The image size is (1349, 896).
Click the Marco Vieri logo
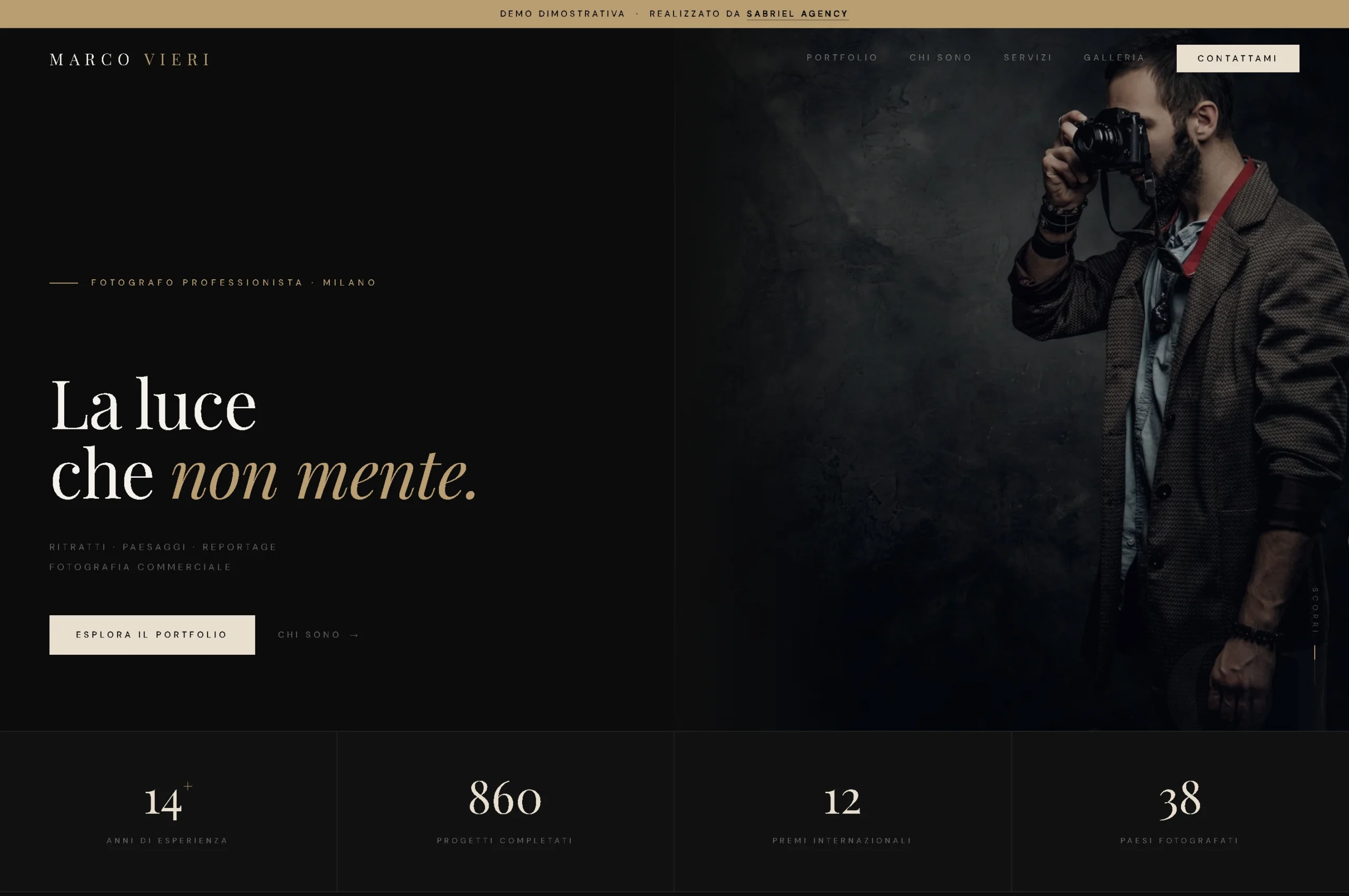(x=130, y=60)
